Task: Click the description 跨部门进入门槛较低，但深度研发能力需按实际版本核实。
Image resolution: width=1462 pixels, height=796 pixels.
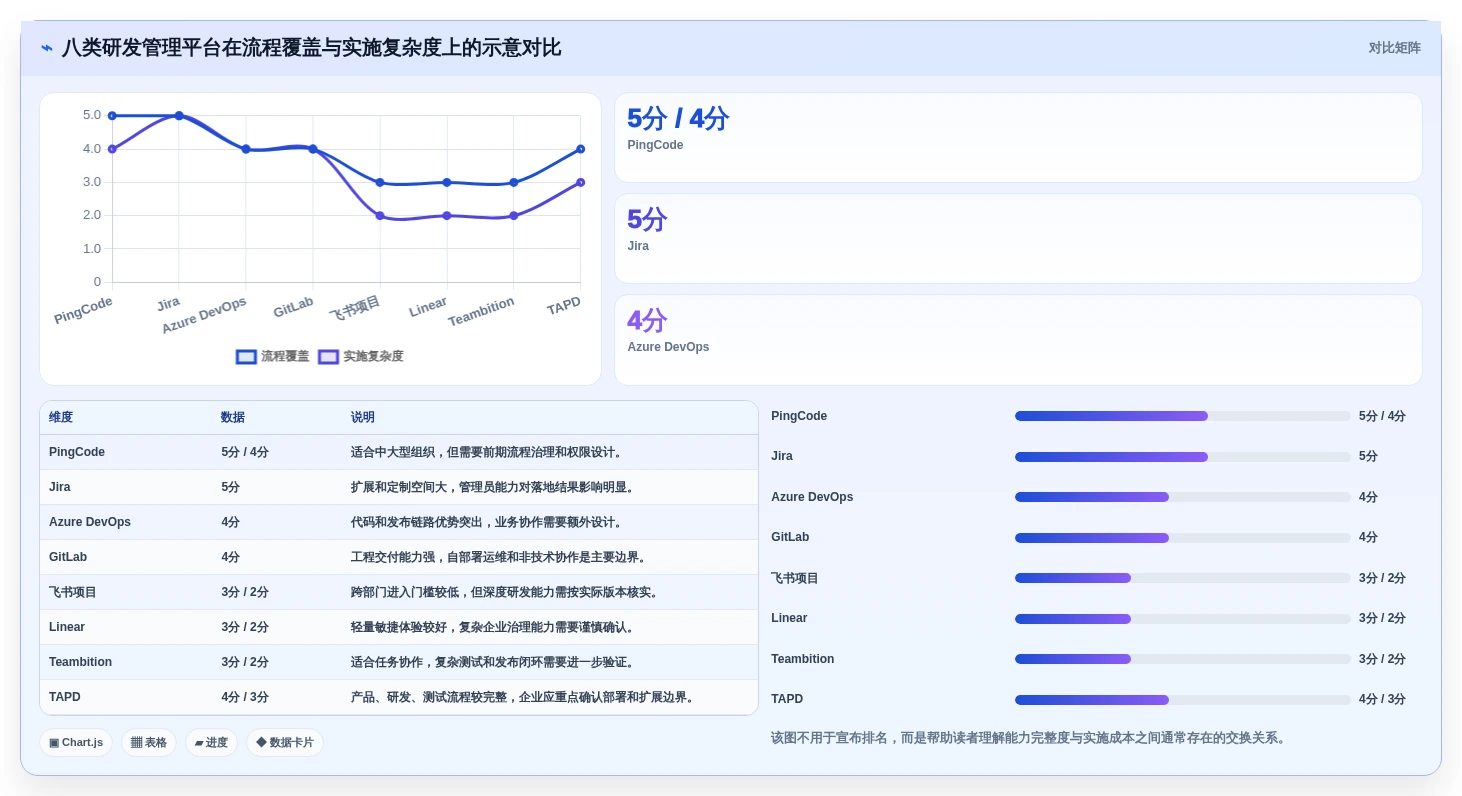Action: coord(506,592)
